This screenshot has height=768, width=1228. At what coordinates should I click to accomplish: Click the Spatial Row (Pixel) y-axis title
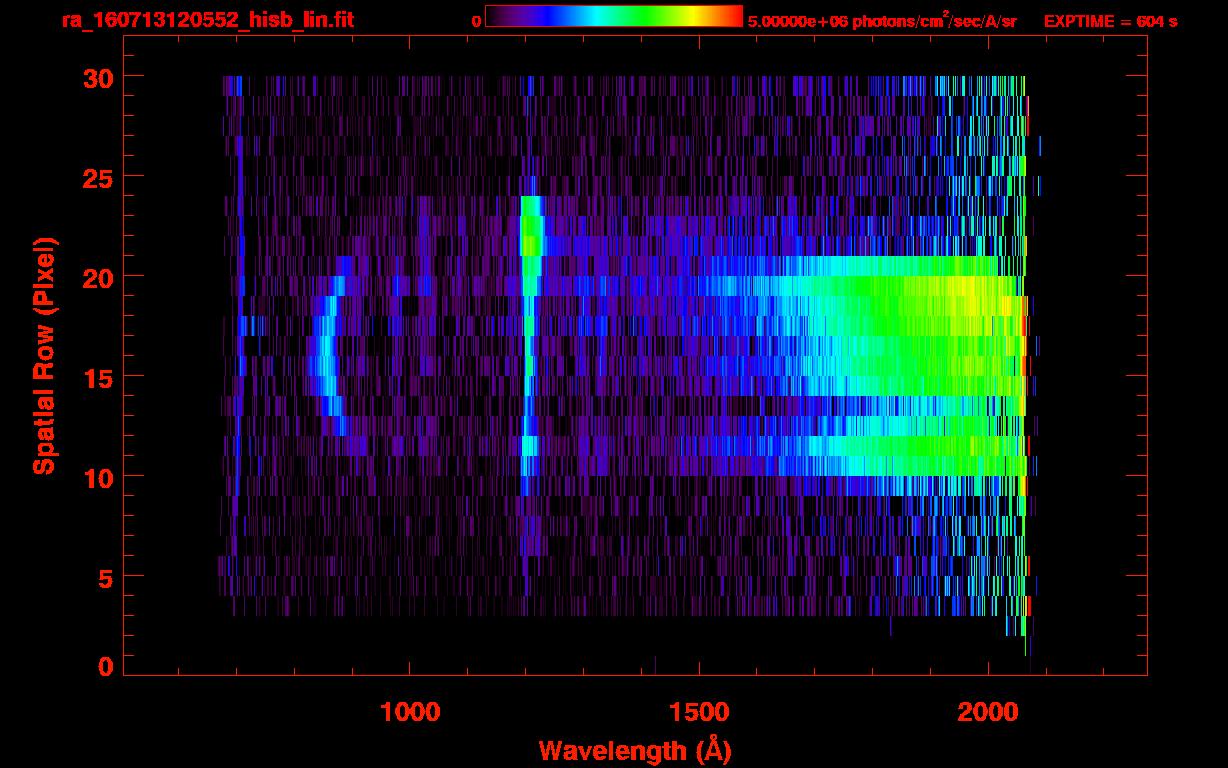point(44,355)
